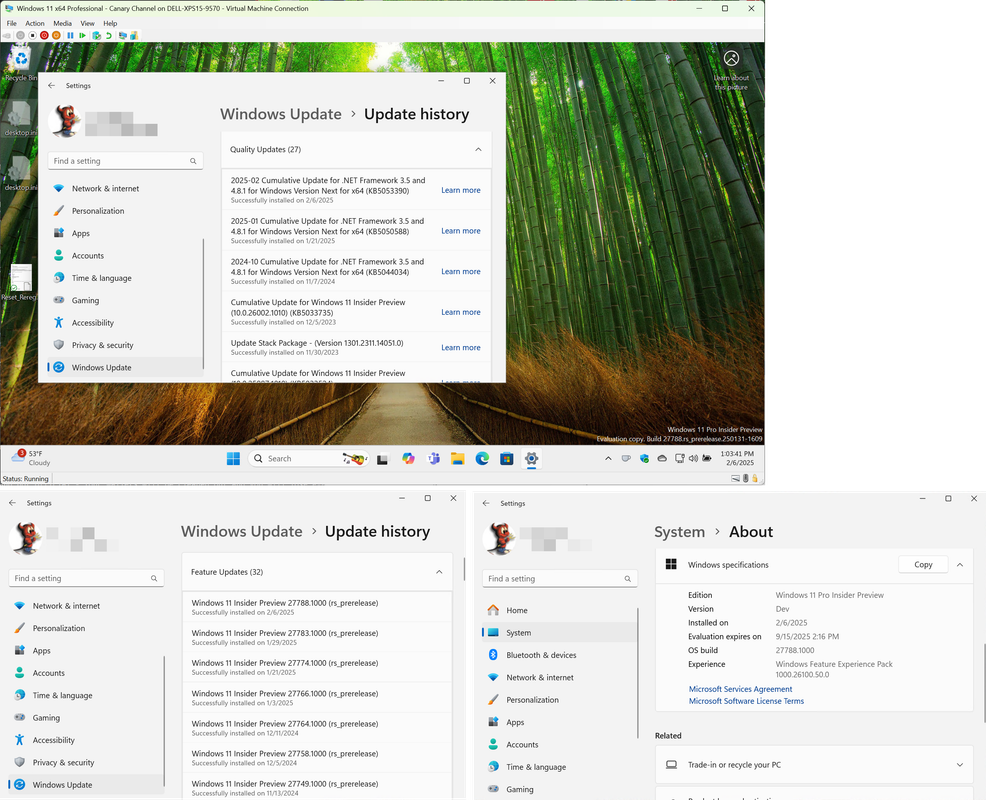The width and height of the screenshot is (986, 800).
Task: Select Accessibility in Feature Updates window sidebar
Action: coord(86,740)
